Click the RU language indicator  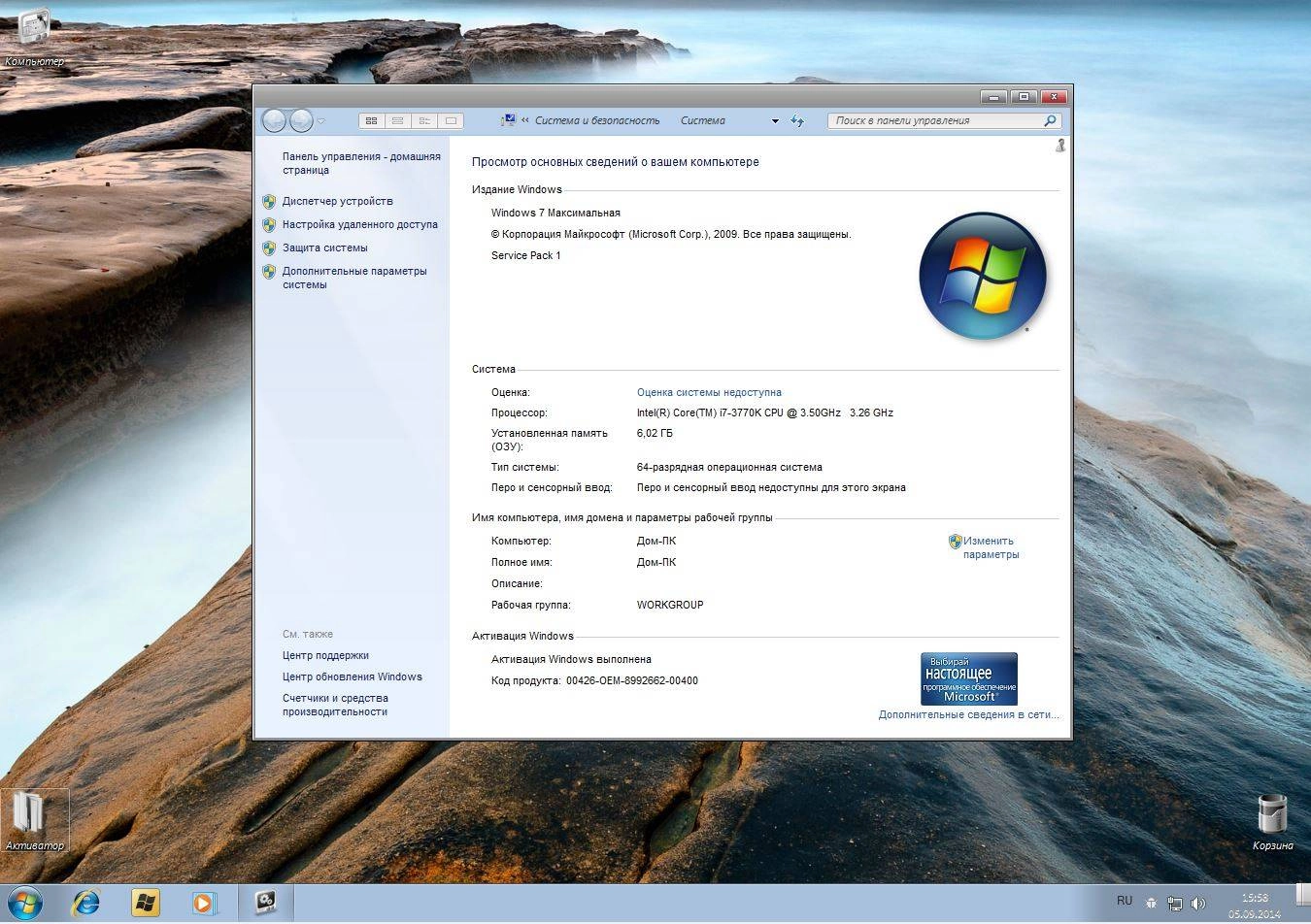(1125, 901)
